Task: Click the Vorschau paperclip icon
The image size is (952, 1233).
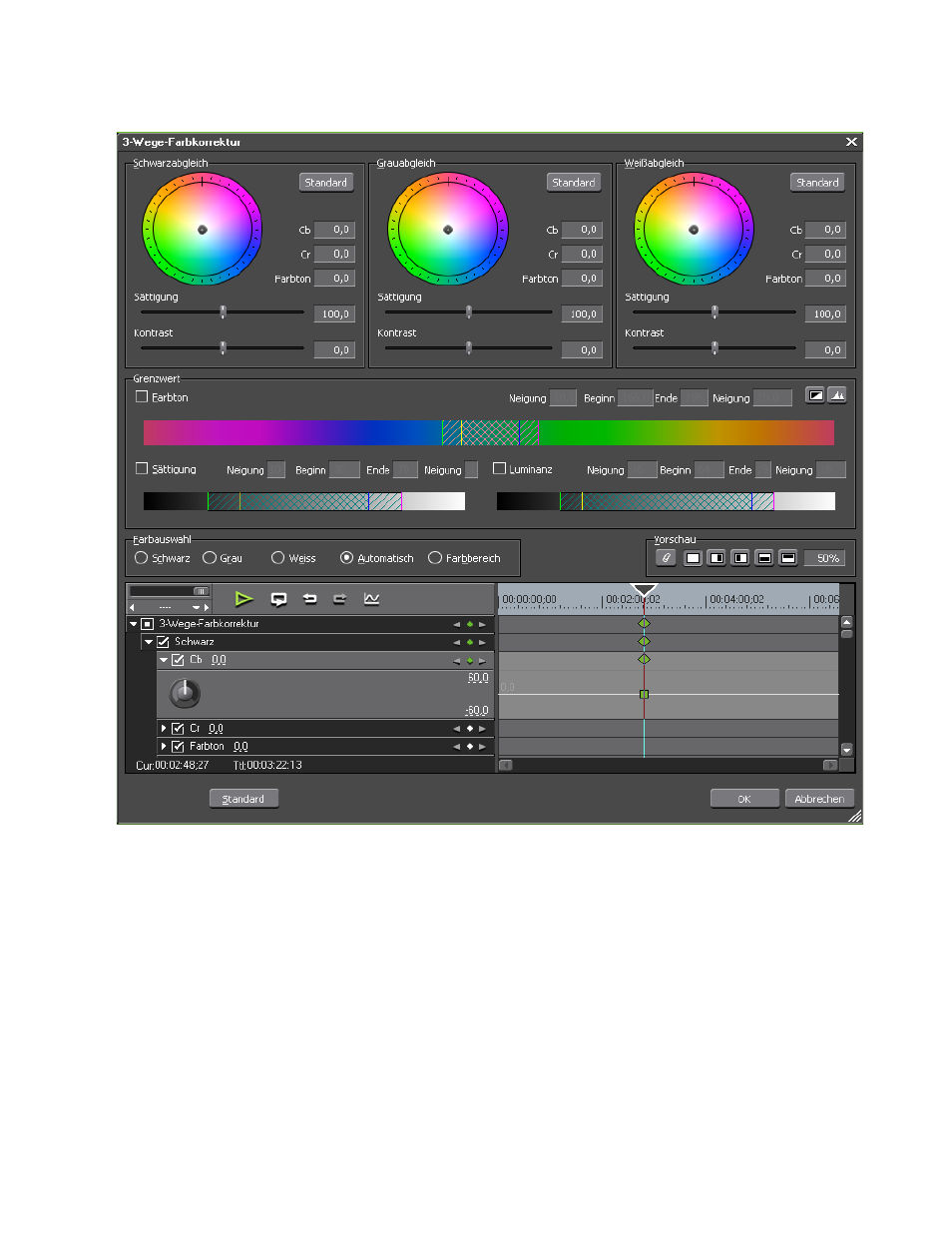Action: [x=666, y=558]
